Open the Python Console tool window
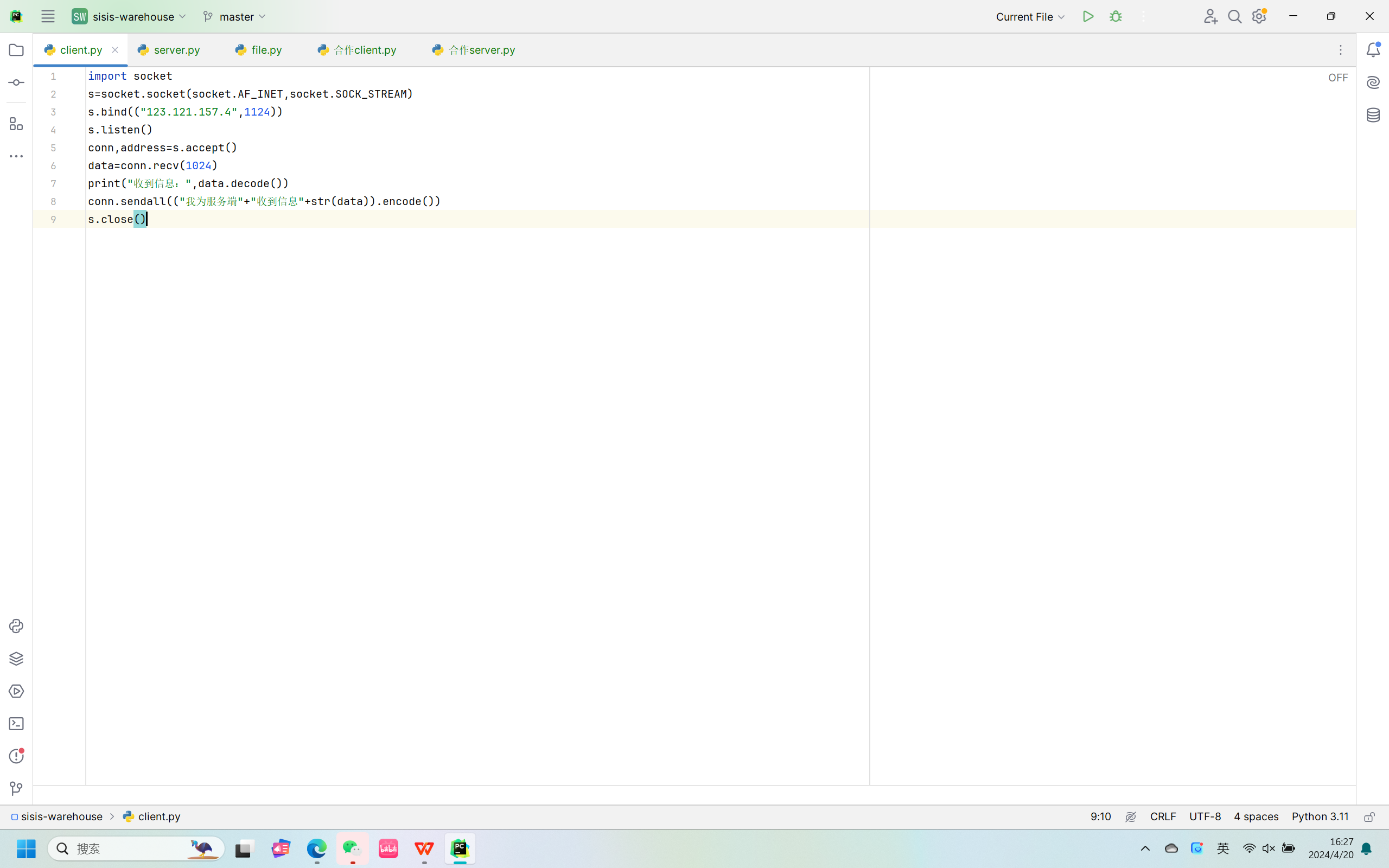This screenshot has height=868, width=1389. [16, 626]
